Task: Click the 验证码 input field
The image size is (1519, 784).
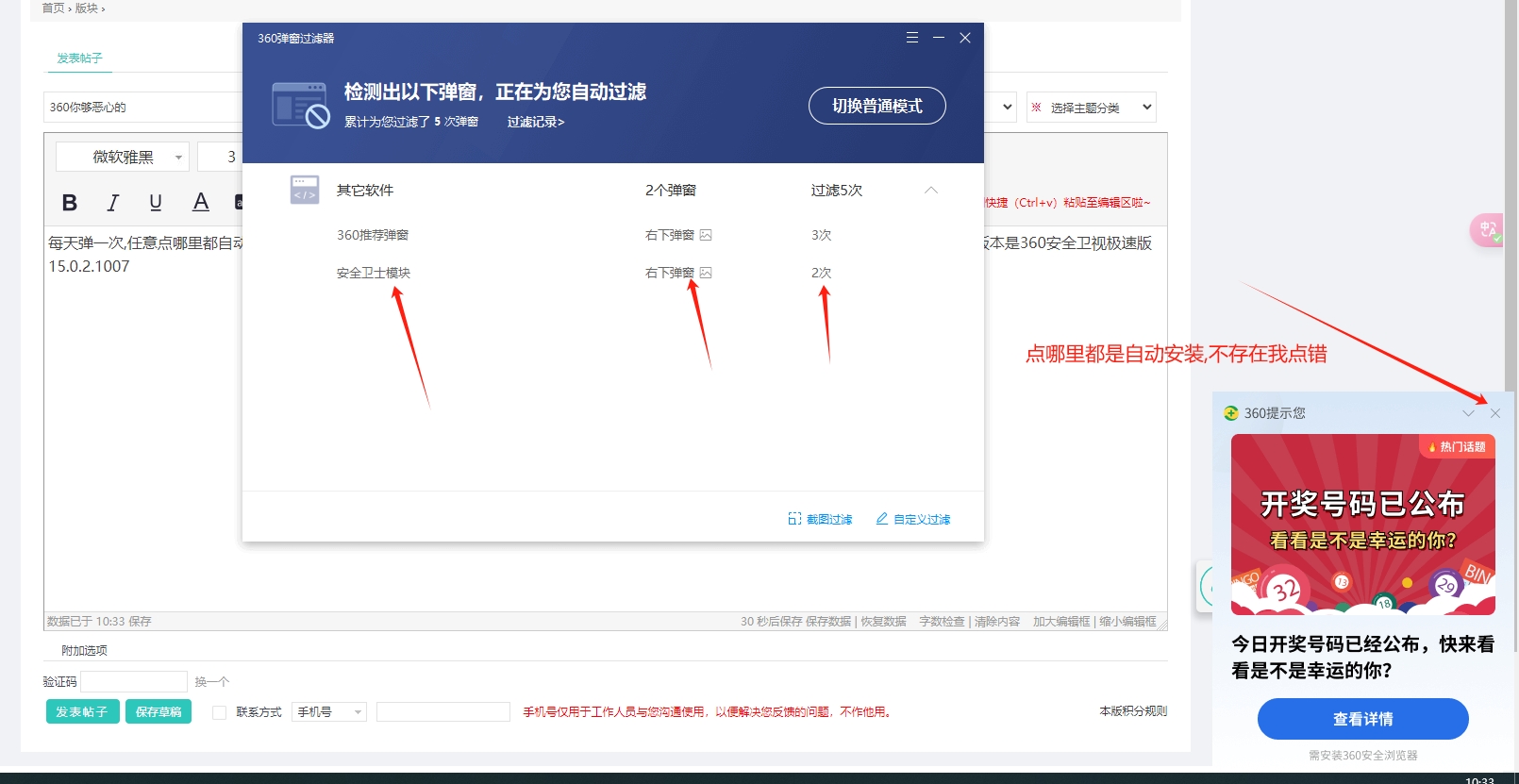Action: click(134, 681)
